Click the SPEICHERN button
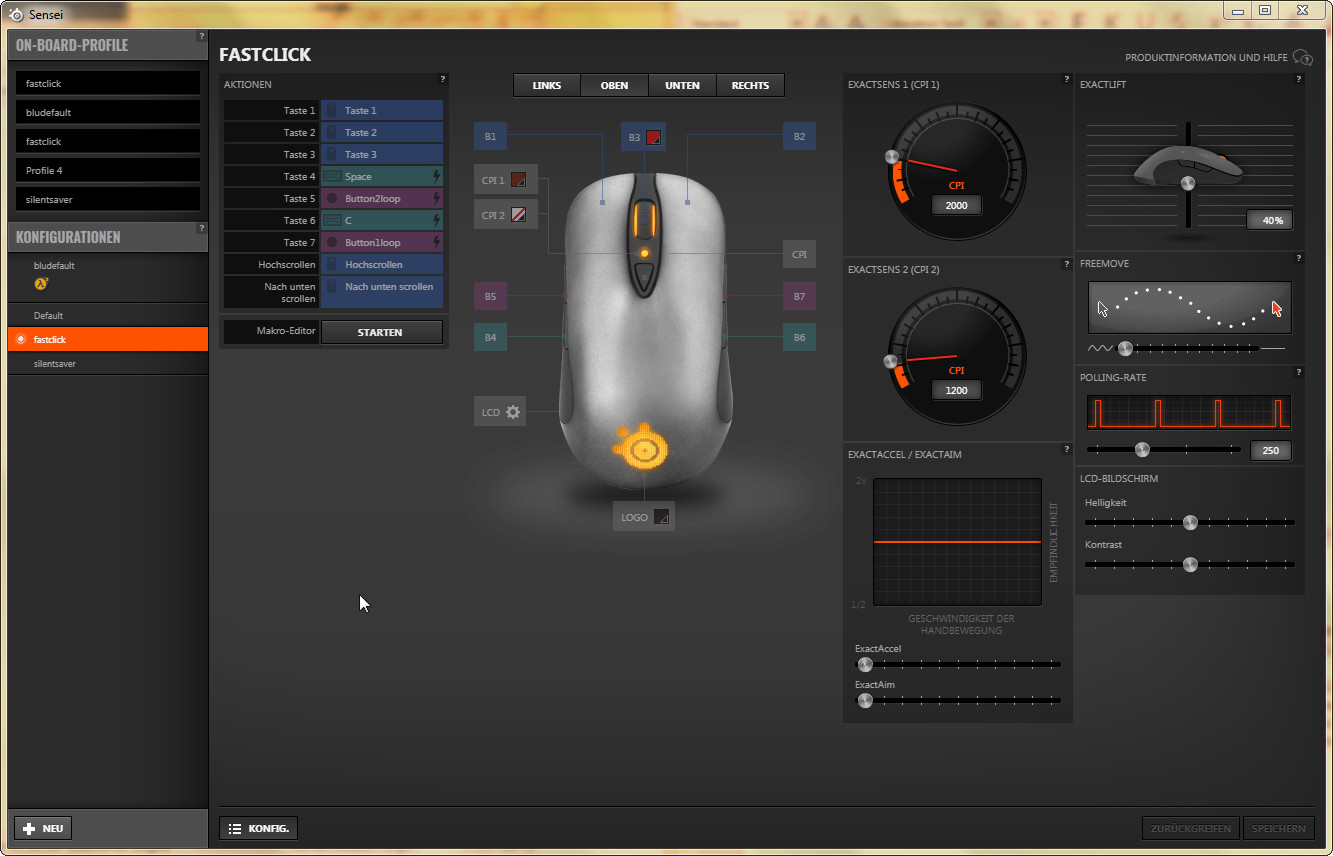Screen dimensions: 1333x856 click(1278, 828)
